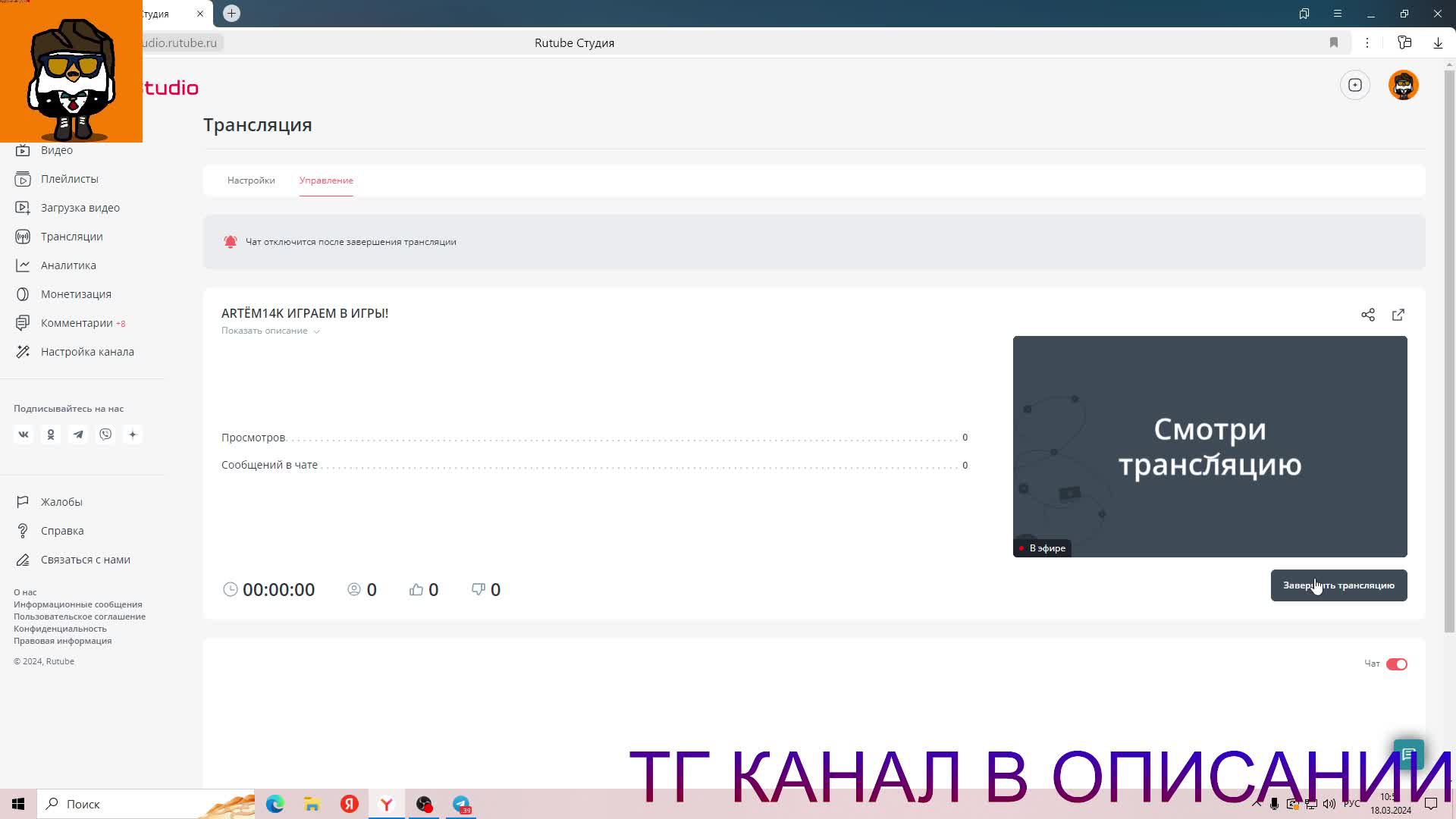Open the Монетизация section

coord(64,294)
